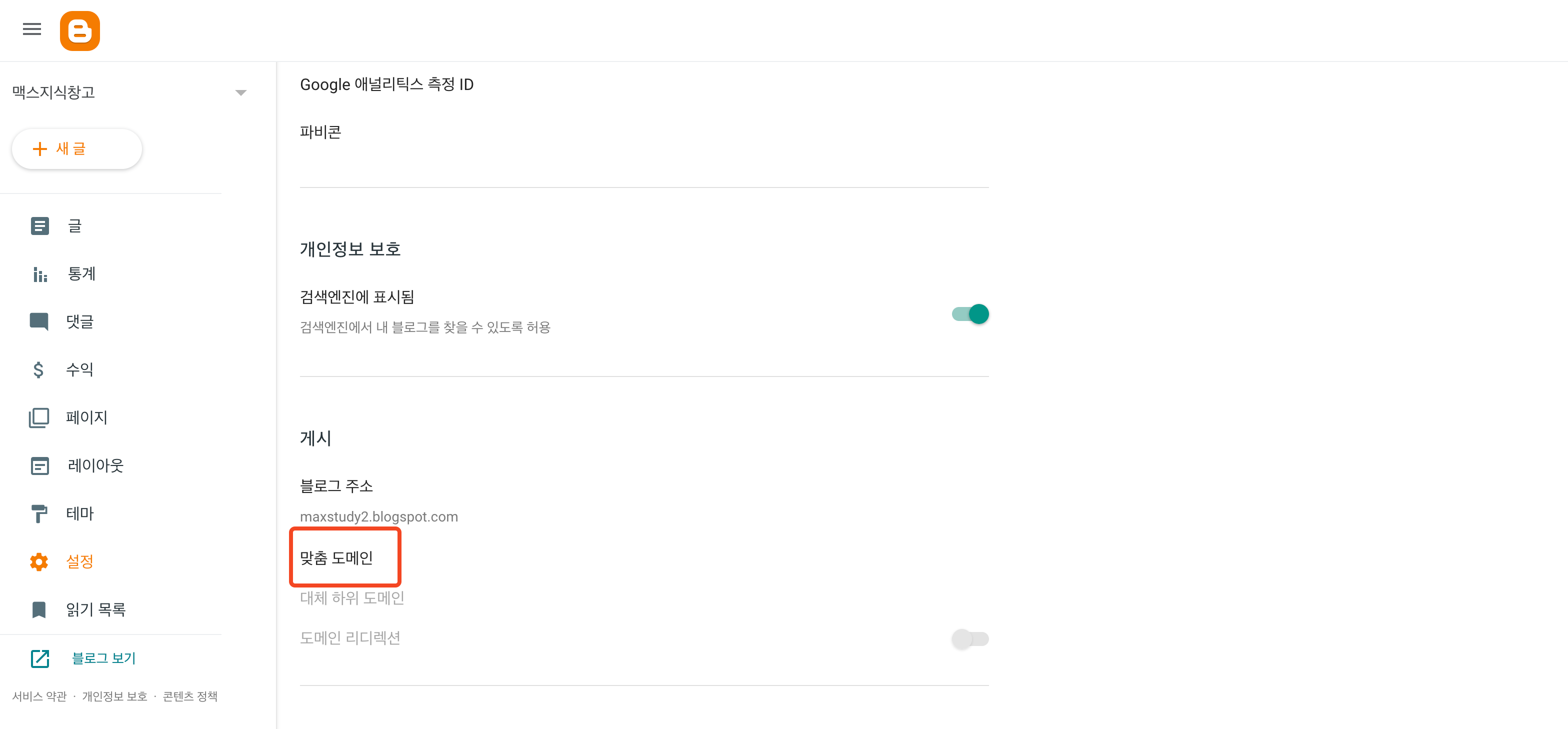Select the 읽기 목록 sidebar entry
Image resolution: width=1568 pixels, height=729 pixels.
[95, 609]
